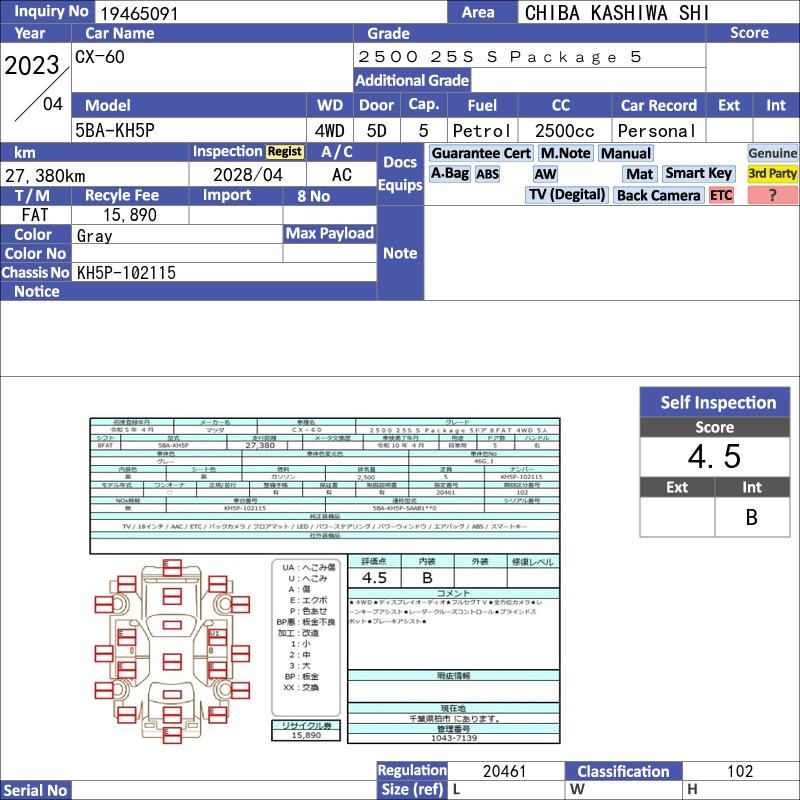Click the Import header

pos(236,195)
